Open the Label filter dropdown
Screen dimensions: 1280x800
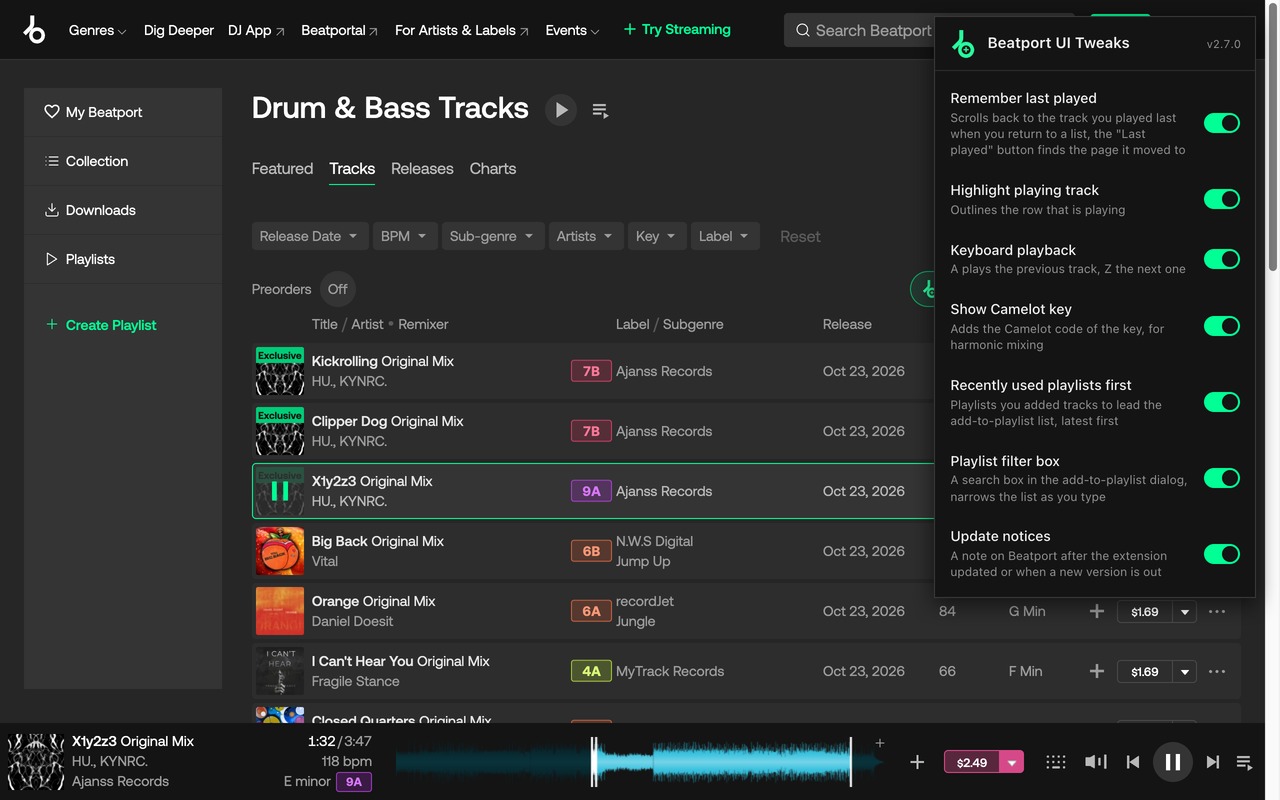tap(725, 236)
